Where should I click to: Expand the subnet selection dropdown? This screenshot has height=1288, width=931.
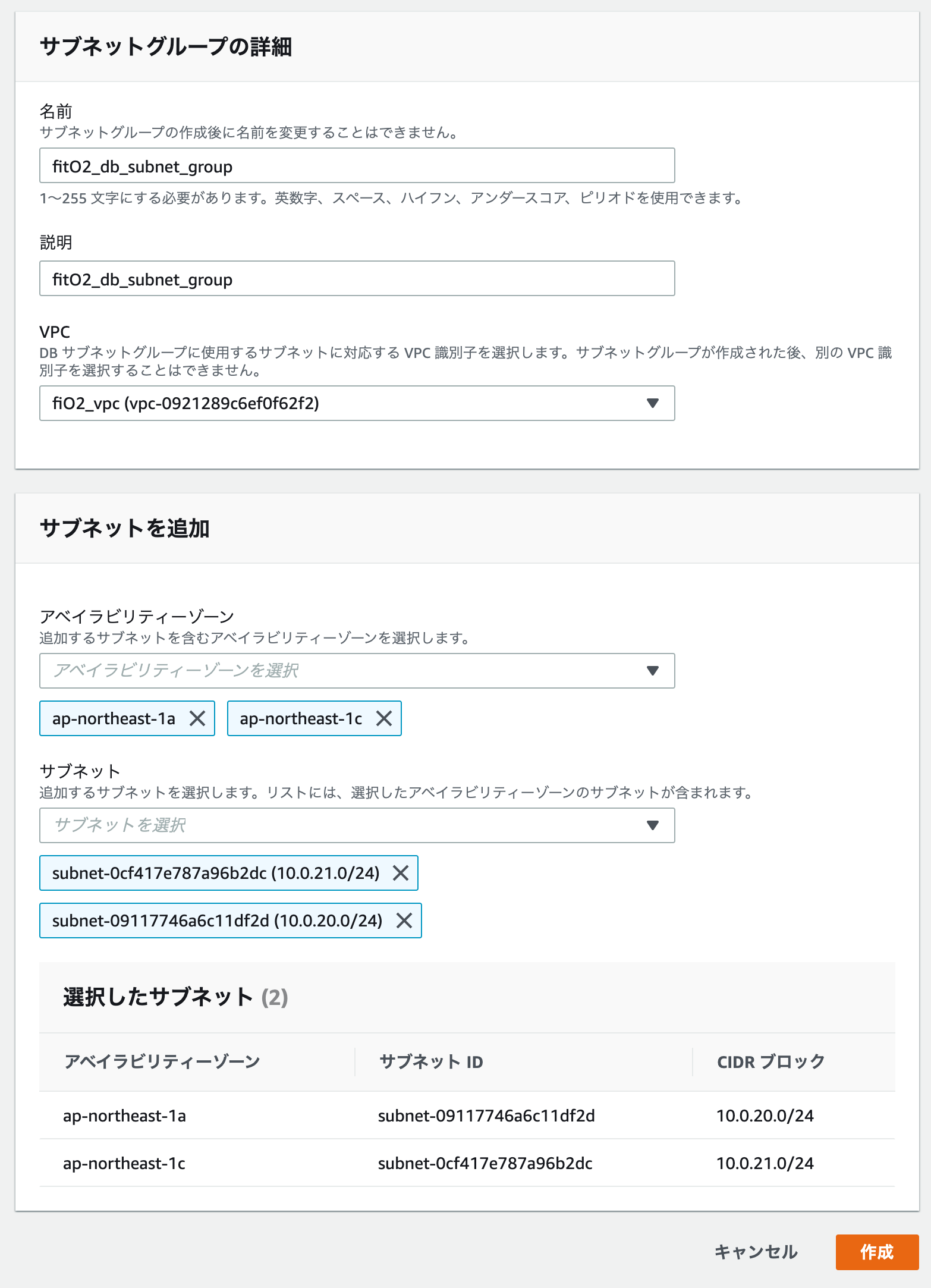pos(357,825)
